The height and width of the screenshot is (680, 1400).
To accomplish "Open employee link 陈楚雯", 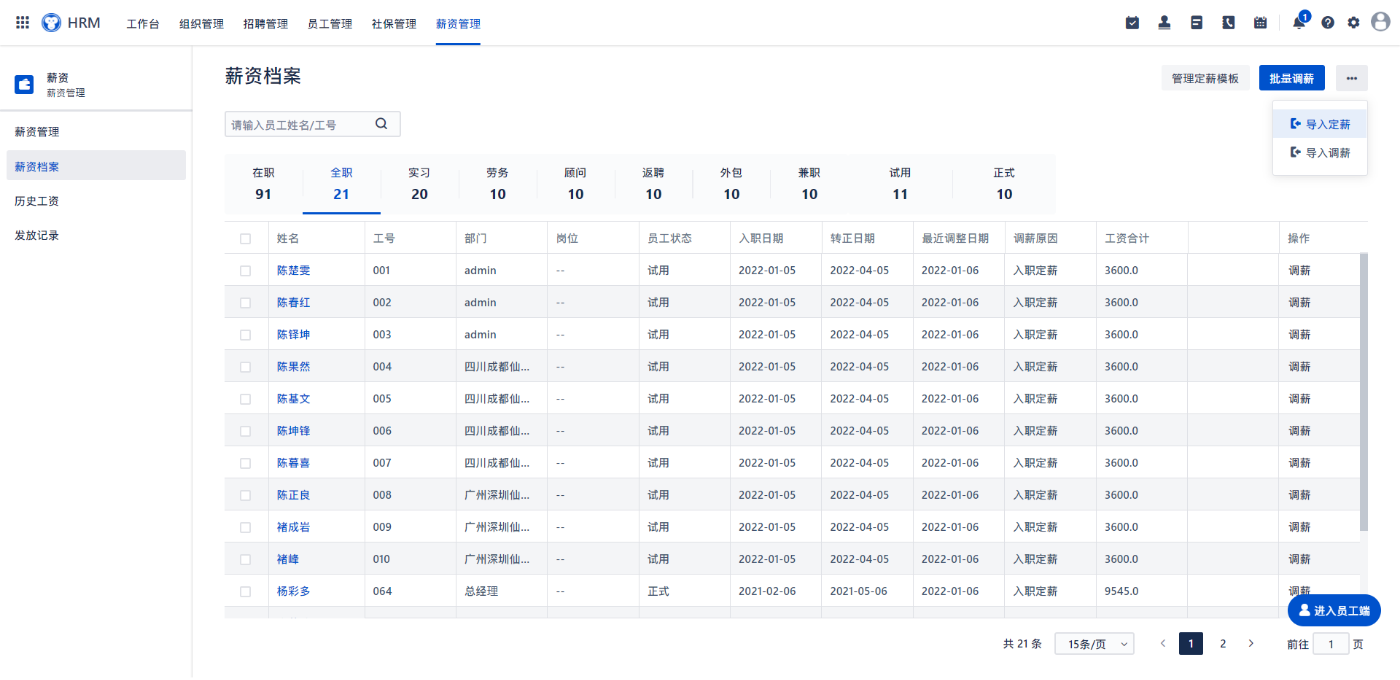I will [x=294, y=271].
